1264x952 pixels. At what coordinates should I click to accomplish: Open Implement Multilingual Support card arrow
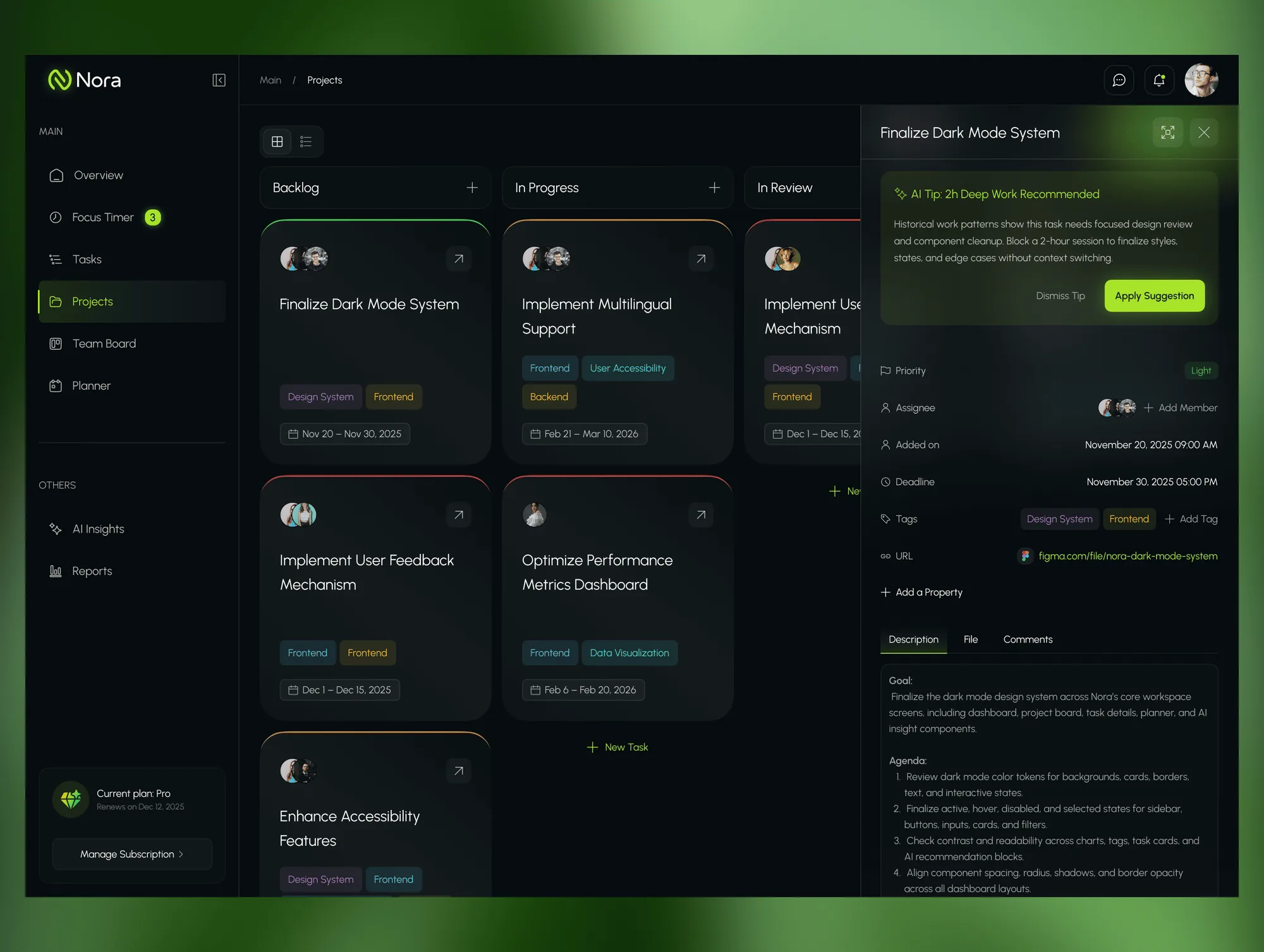coord(701,258)
